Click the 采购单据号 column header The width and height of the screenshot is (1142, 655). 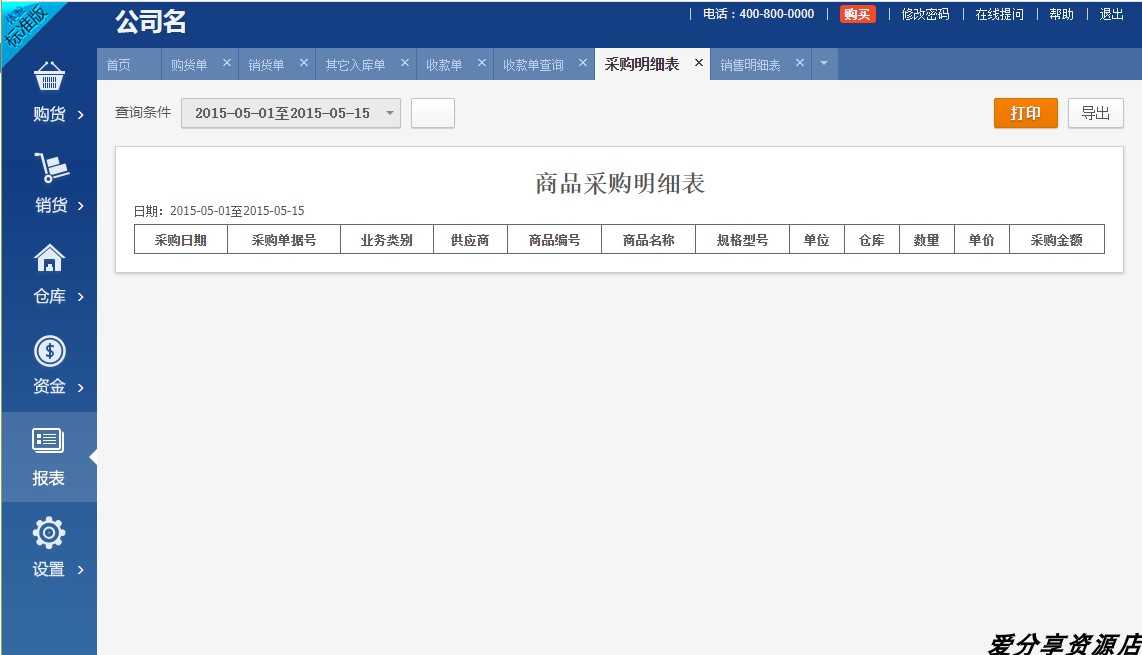click(x=284, y=240)
